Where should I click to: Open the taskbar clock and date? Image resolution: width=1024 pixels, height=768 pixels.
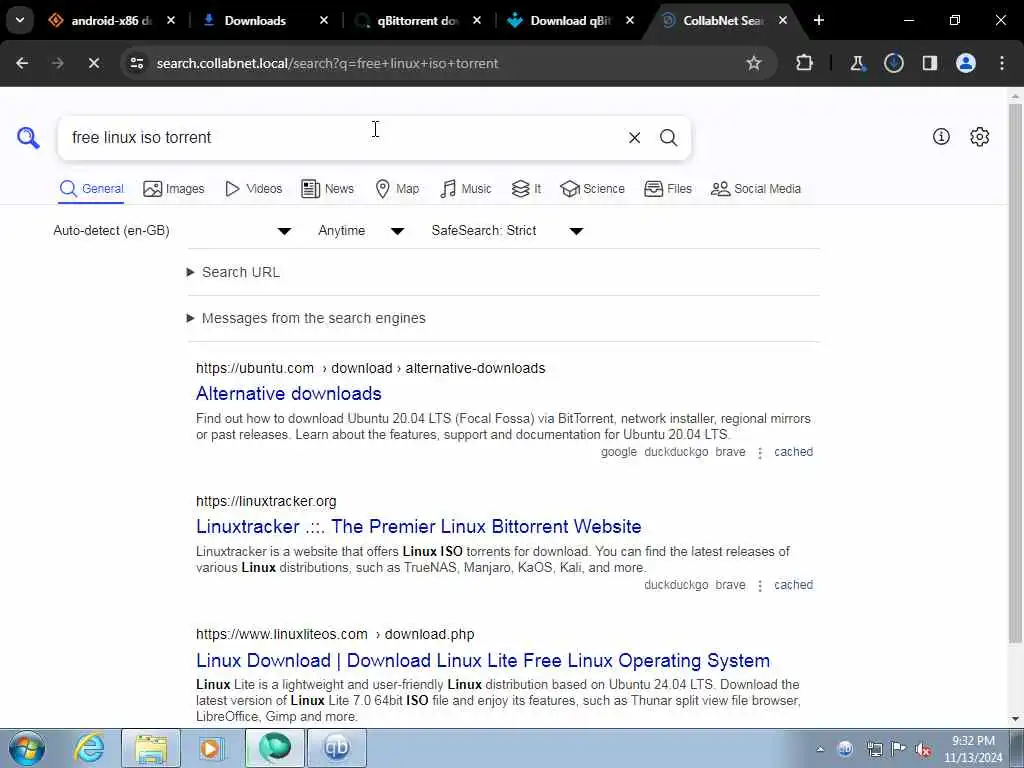[973, 749]
